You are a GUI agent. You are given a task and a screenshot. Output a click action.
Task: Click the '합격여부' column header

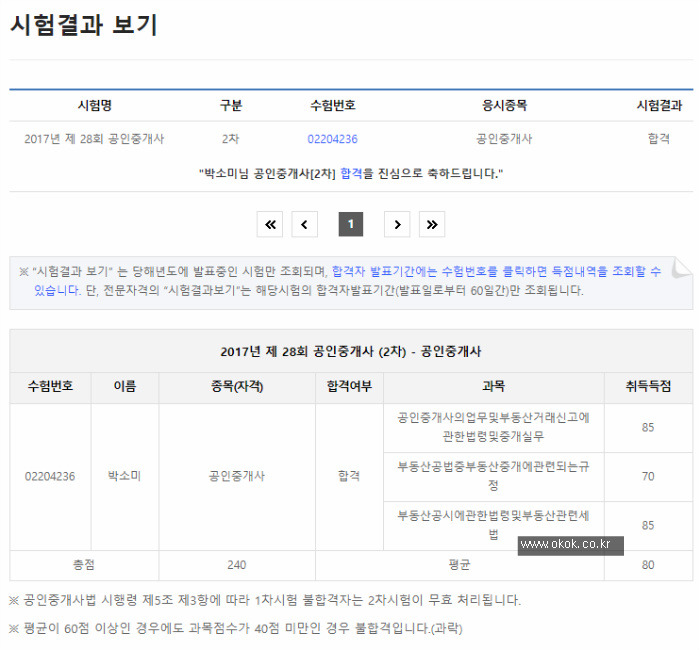click(x=349, y=386)
